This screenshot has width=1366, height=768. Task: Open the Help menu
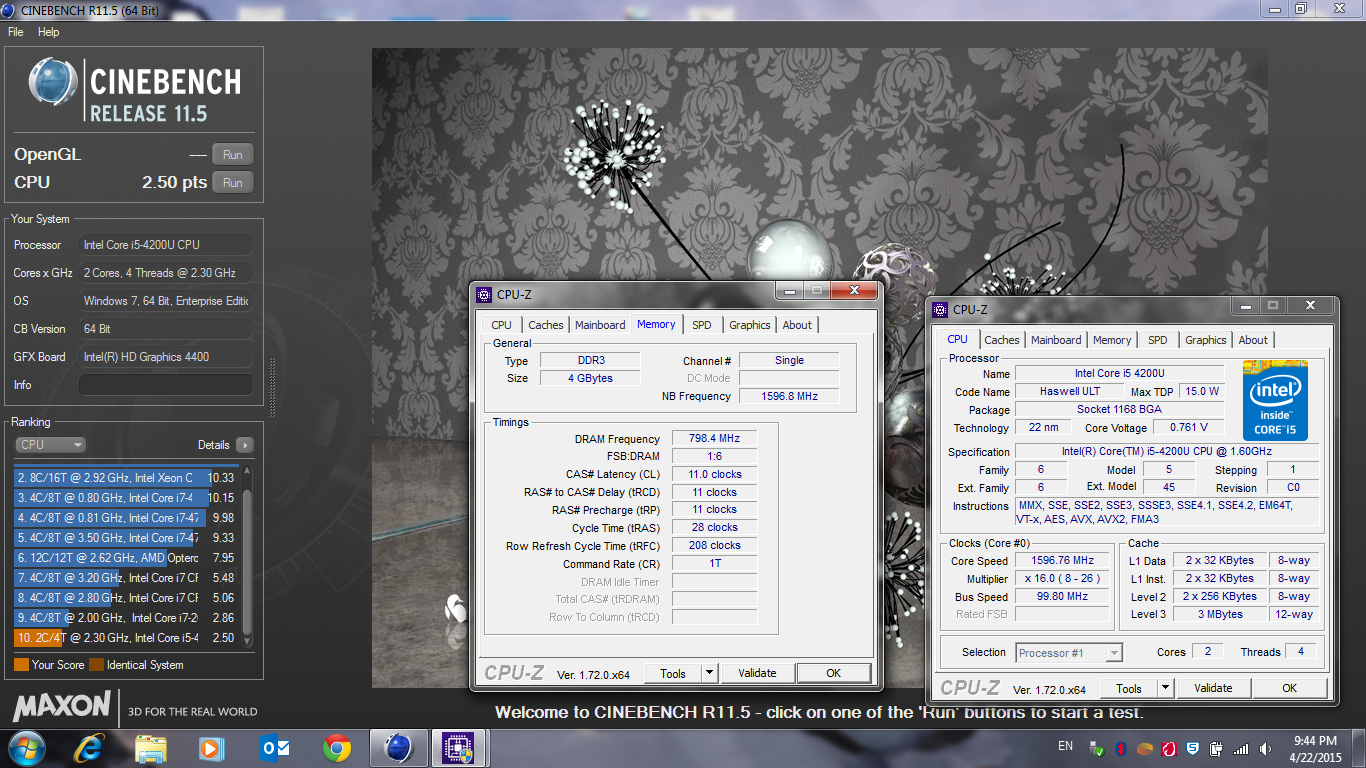pos(49,32)
